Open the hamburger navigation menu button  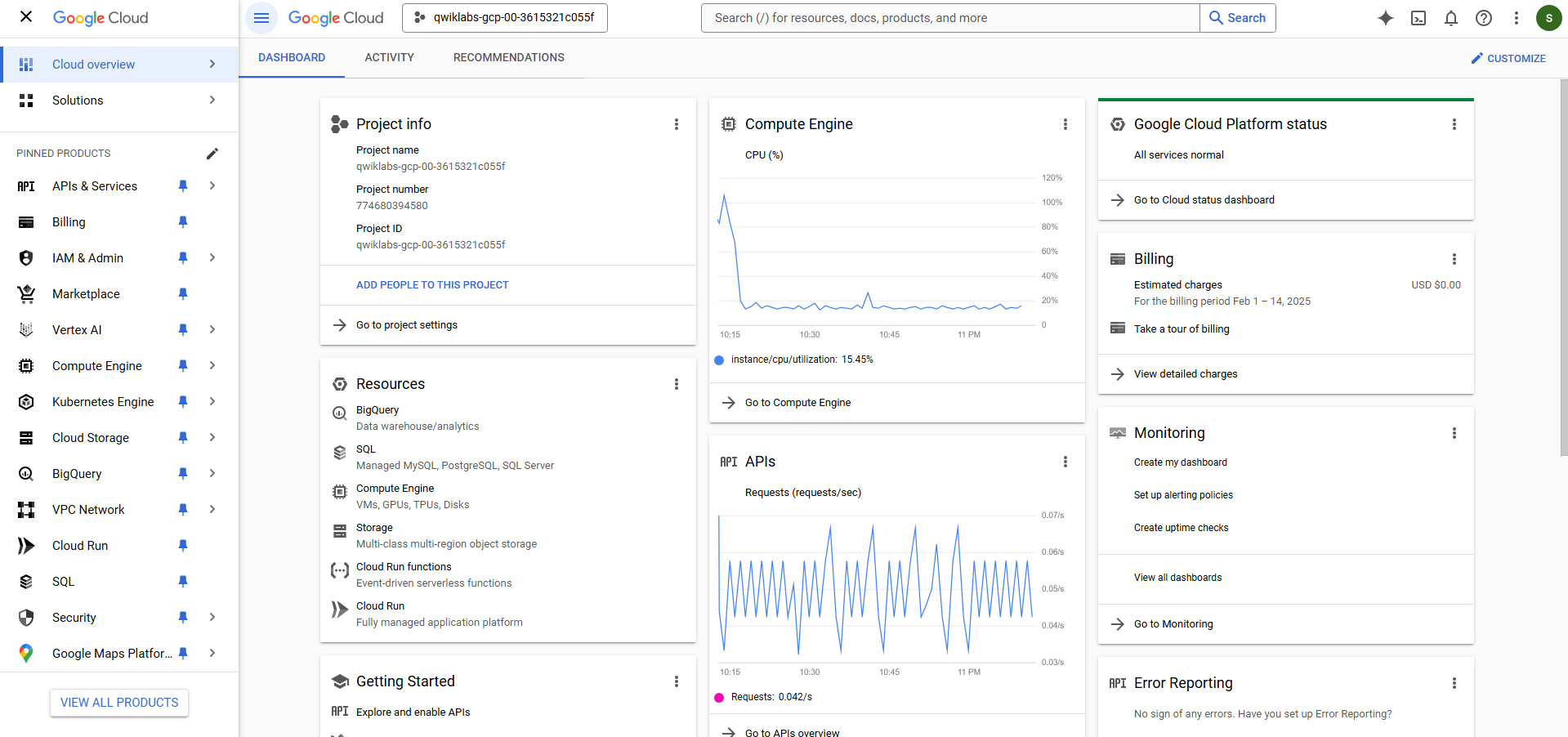click(x=261, y=18)
